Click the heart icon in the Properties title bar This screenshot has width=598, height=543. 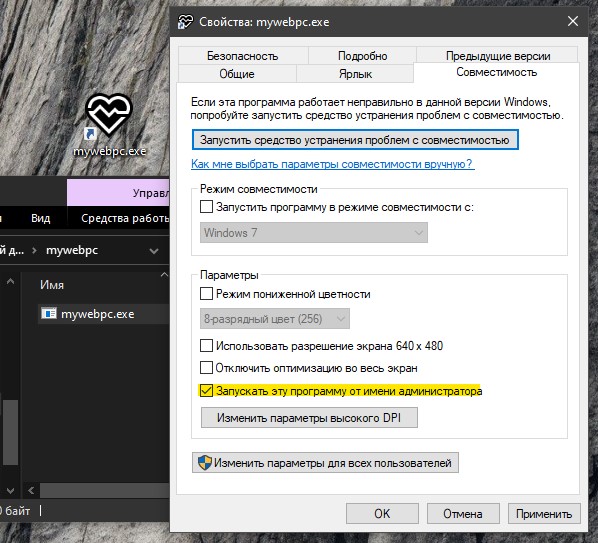[186, 22]
